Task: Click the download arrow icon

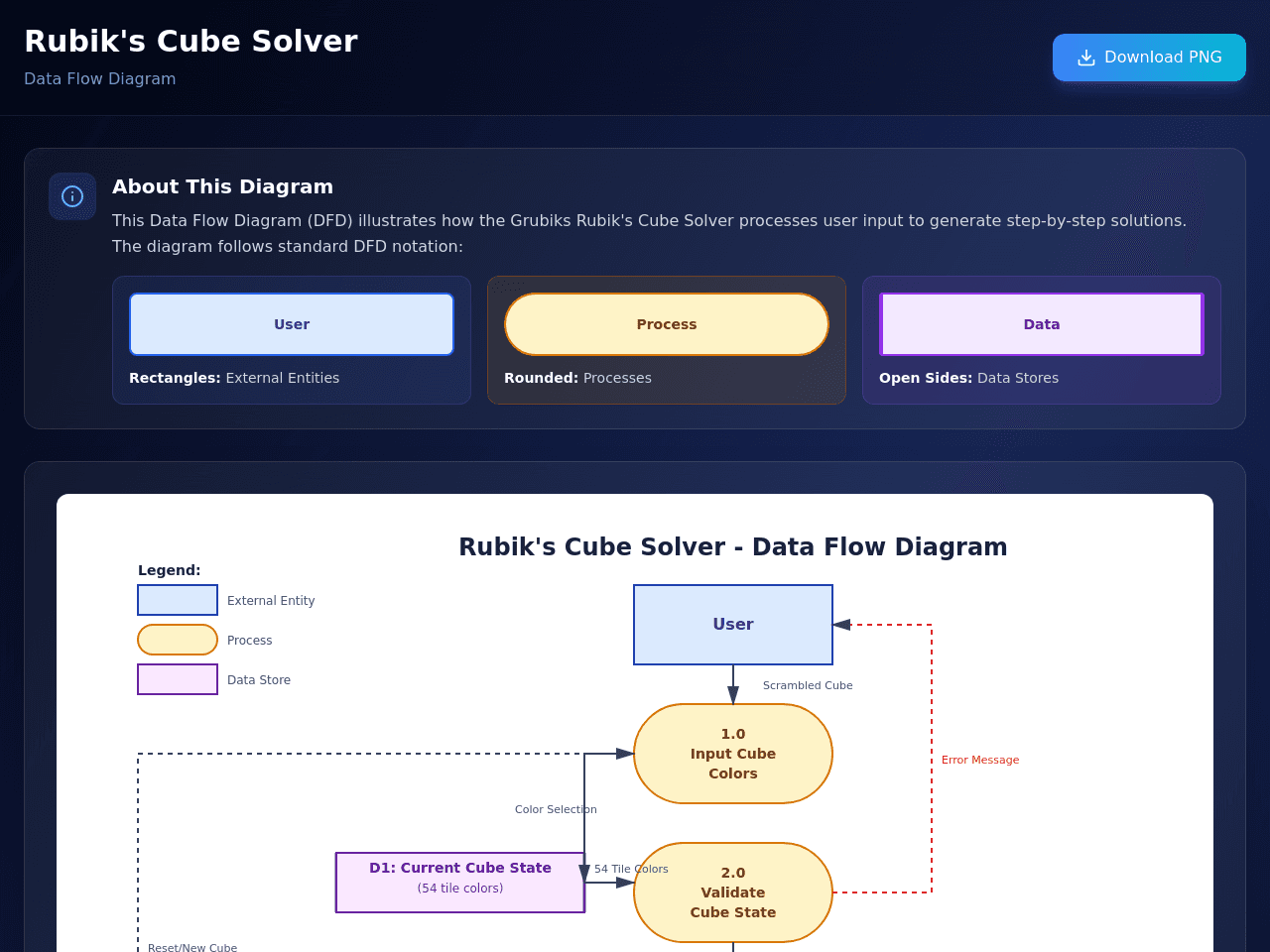Action: (x=1086, y=58)
